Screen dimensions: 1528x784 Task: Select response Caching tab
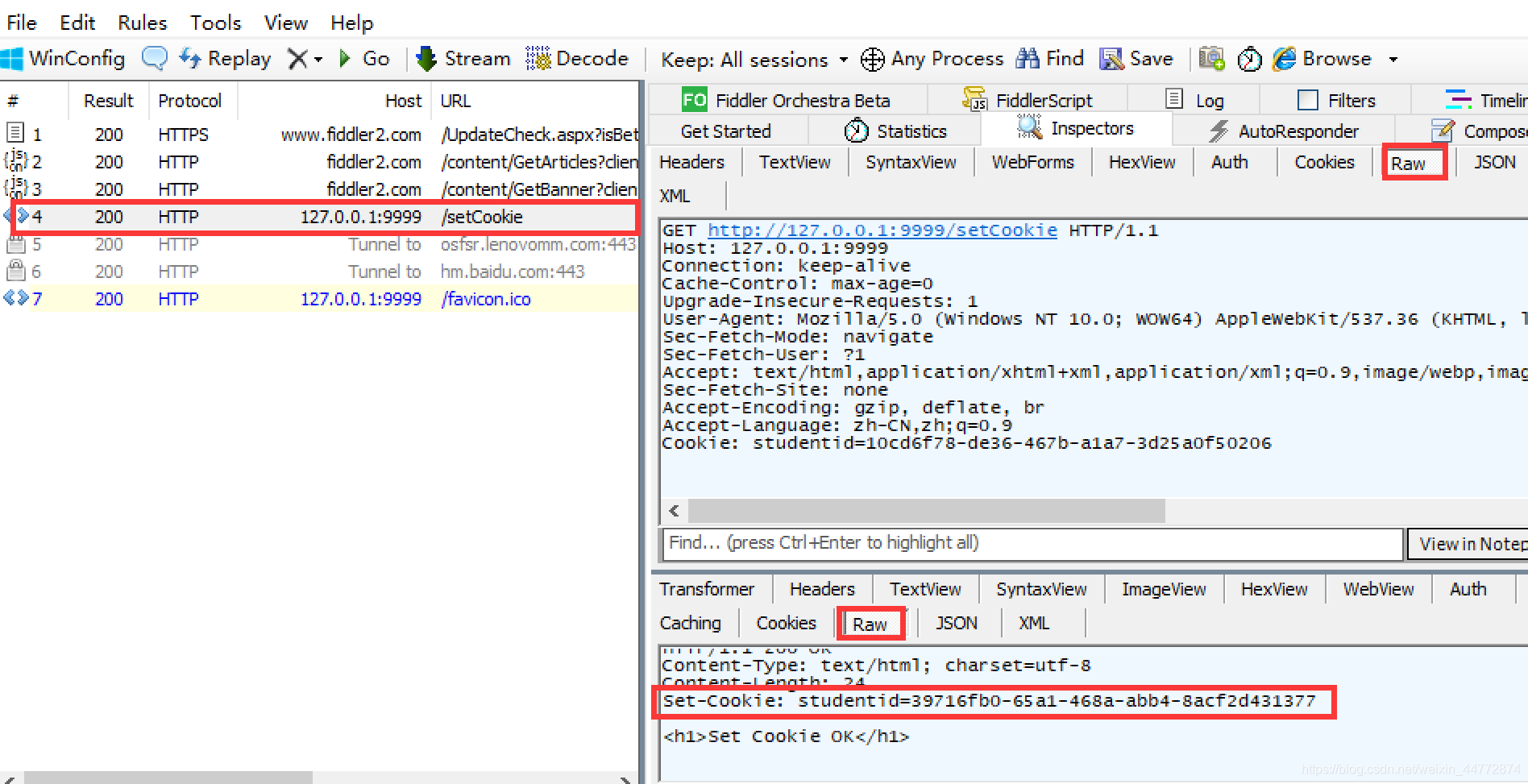(x=691, y=623)
